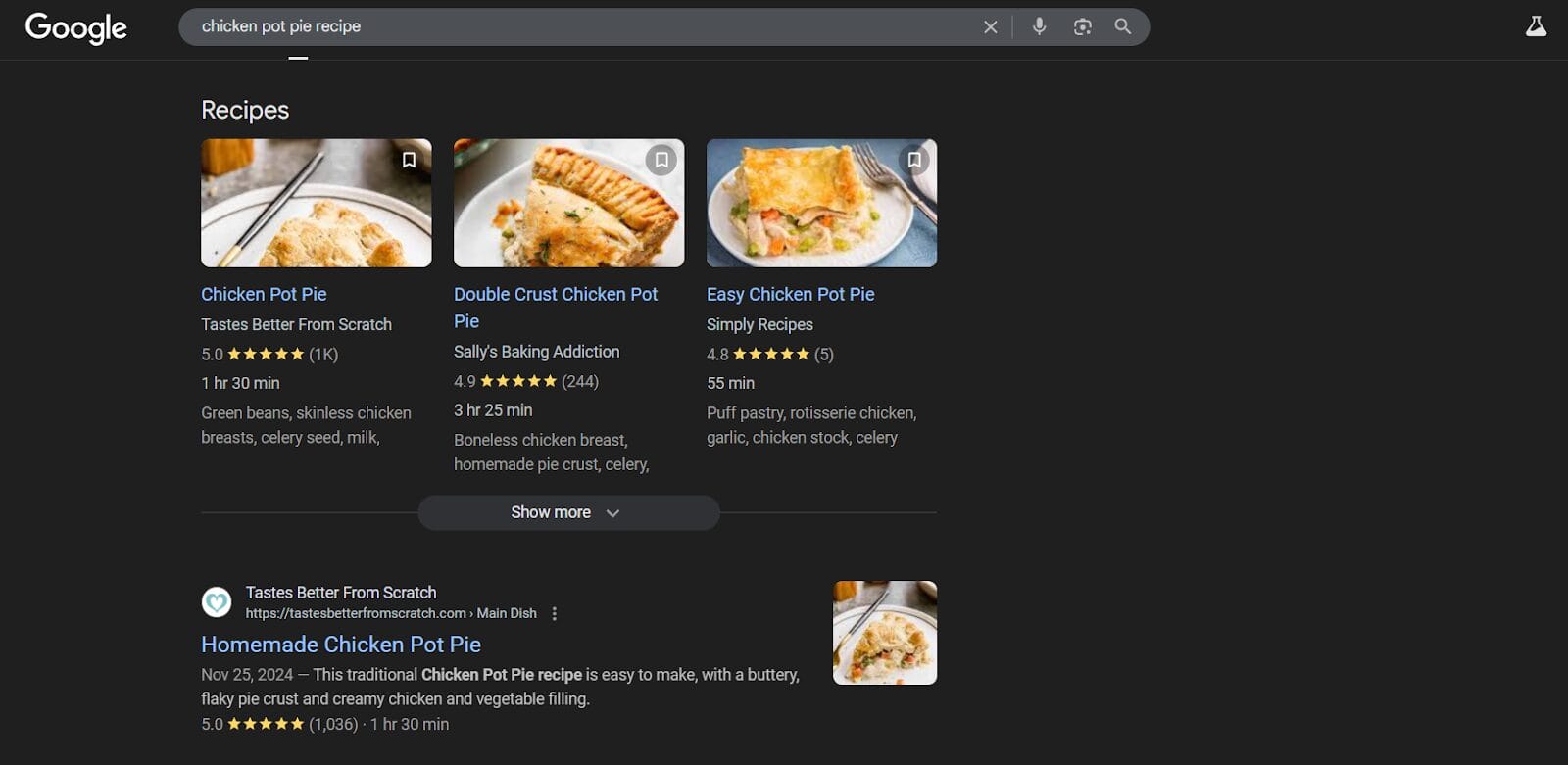
Task: Expand the Show more recipes section
Action: coord(550,511)
